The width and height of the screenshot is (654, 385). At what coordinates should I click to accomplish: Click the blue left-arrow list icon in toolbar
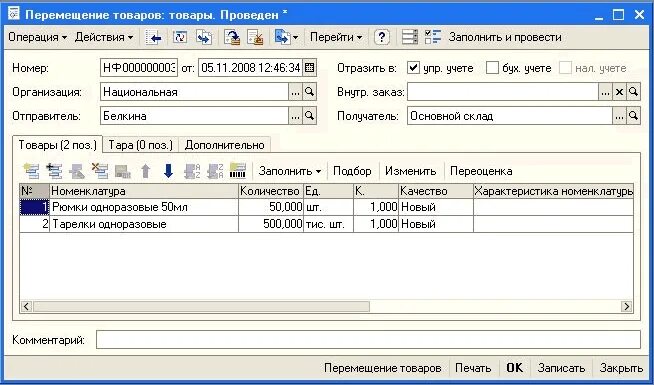tap(153, 38)
